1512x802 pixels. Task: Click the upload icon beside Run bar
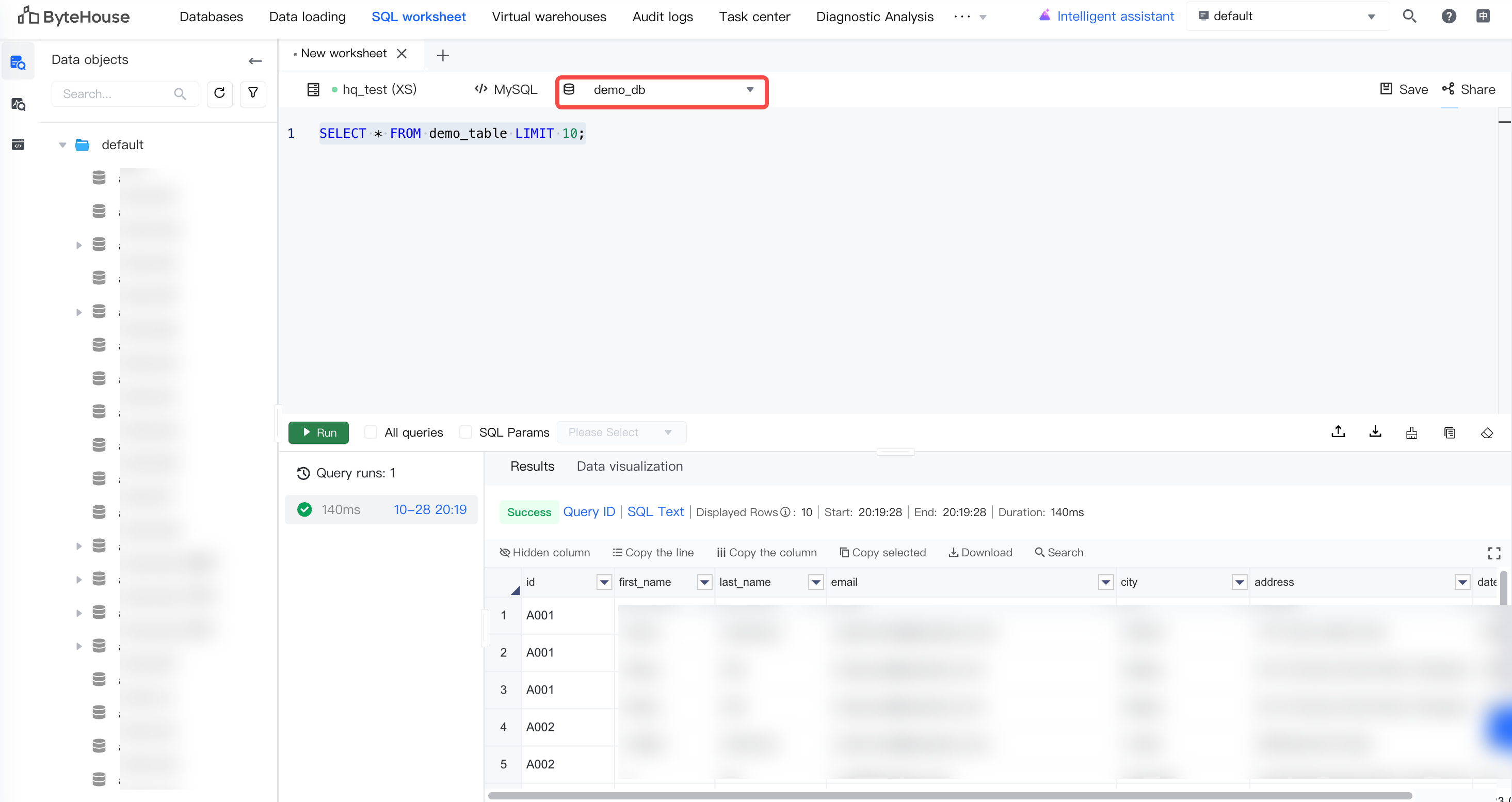(1338, 432)
